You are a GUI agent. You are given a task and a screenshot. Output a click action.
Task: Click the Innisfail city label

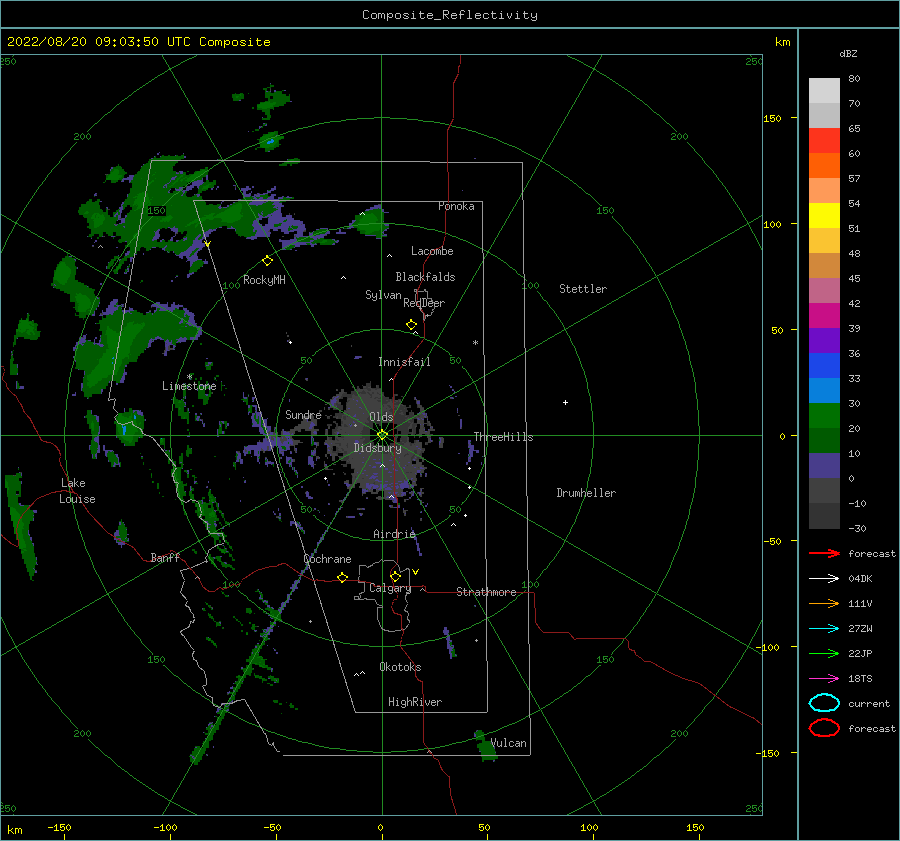[404, 362]
